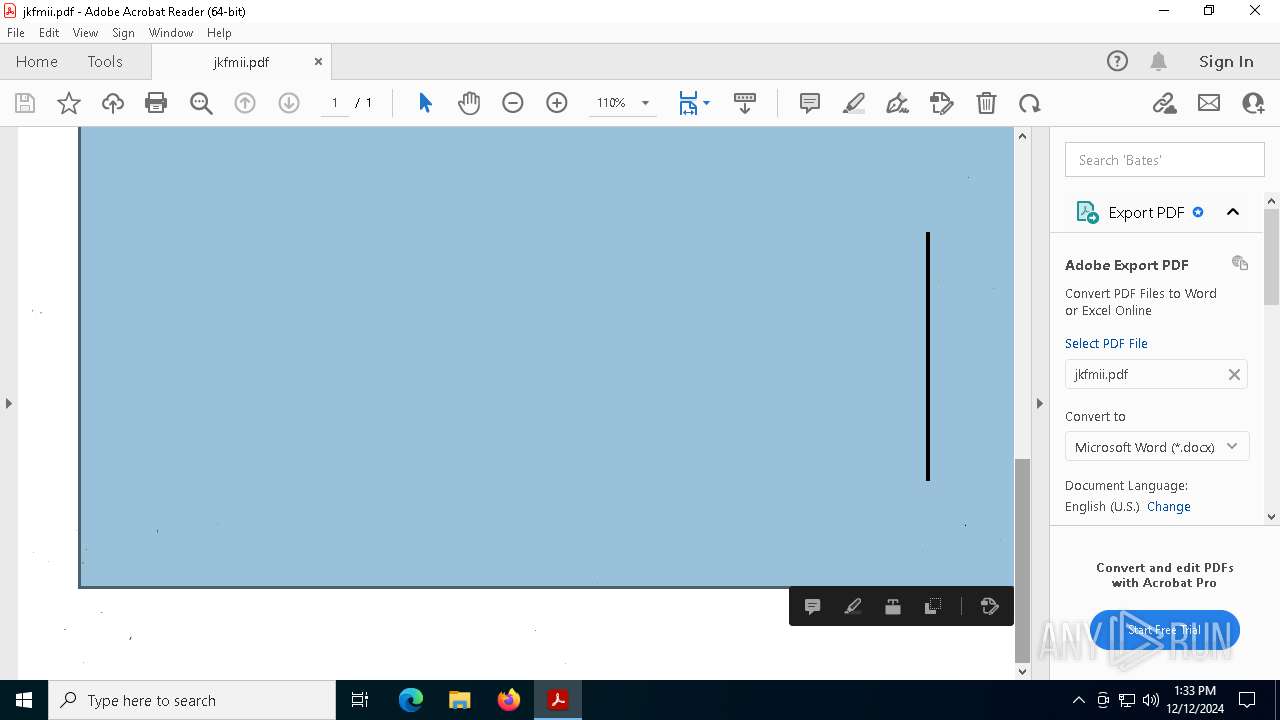Zoom out with the minus icon
The width and height of the screenshot is (1280, 720).
(x=513, y=103)
